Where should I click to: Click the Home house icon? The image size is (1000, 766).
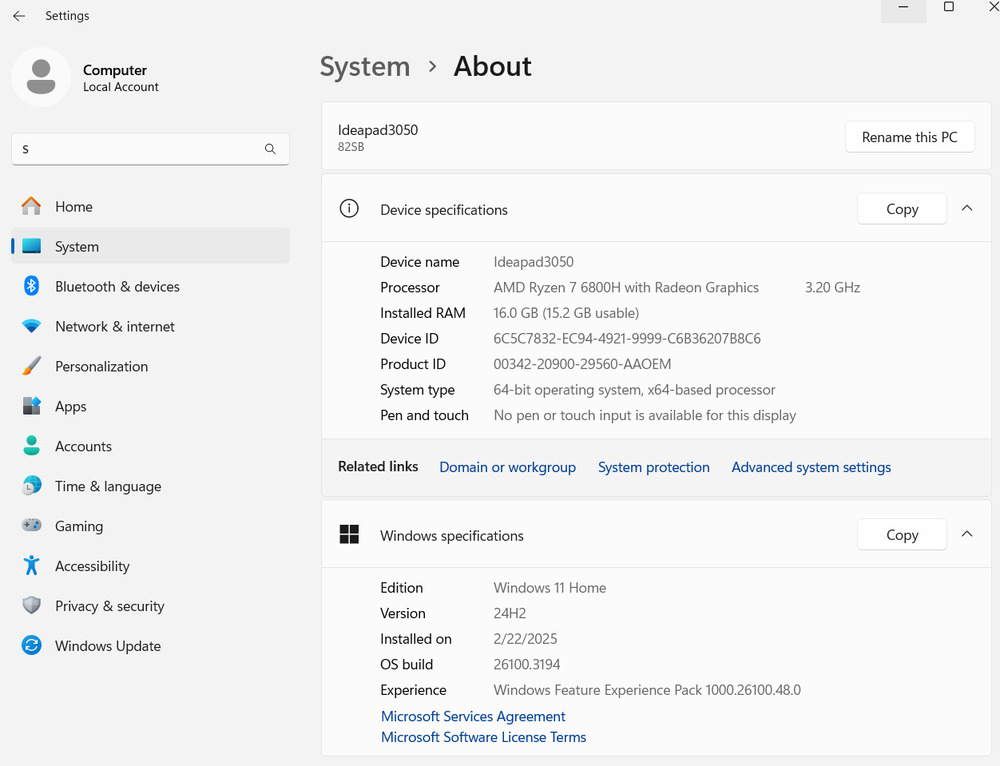(x=31, y=206)
